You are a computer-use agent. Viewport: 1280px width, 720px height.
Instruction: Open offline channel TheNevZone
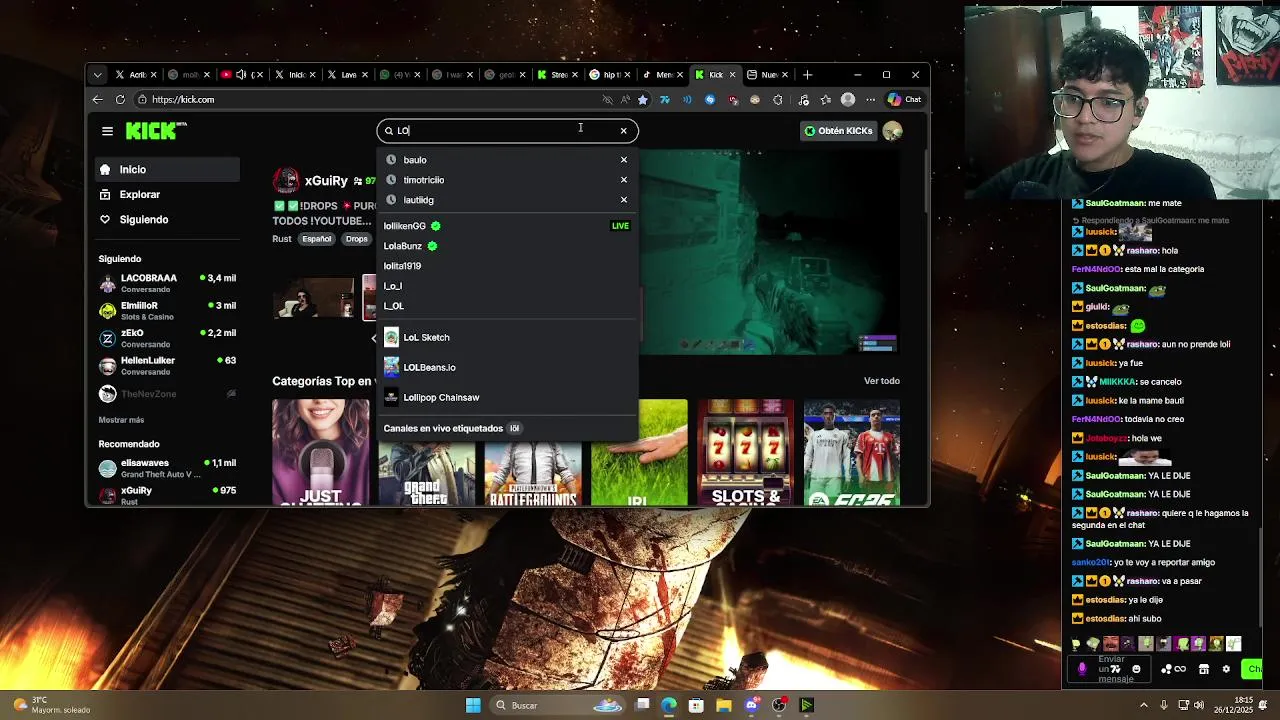click(x=168, y=394)
